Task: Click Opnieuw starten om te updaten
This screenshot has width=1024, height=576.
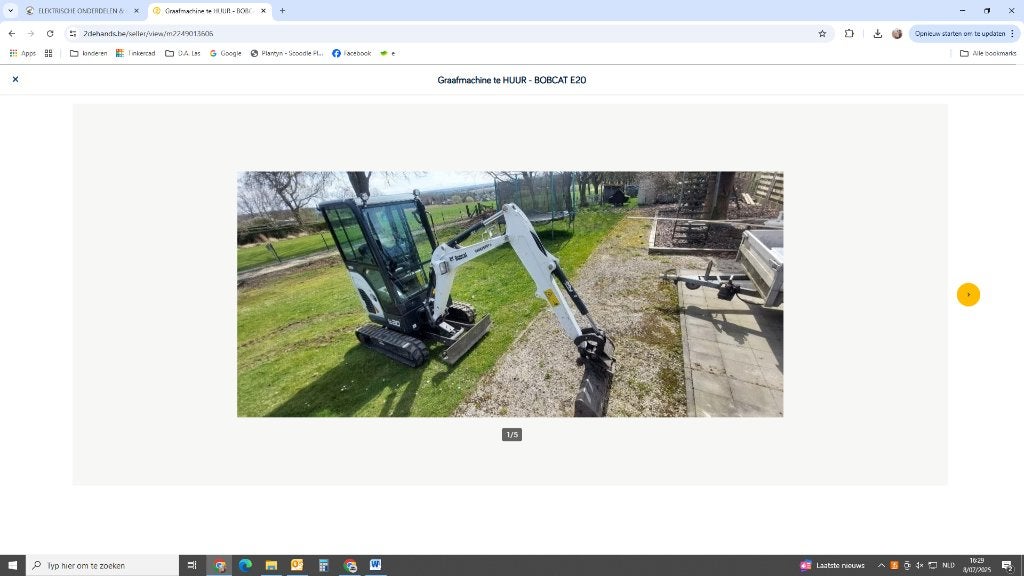Action: point(959,33)
